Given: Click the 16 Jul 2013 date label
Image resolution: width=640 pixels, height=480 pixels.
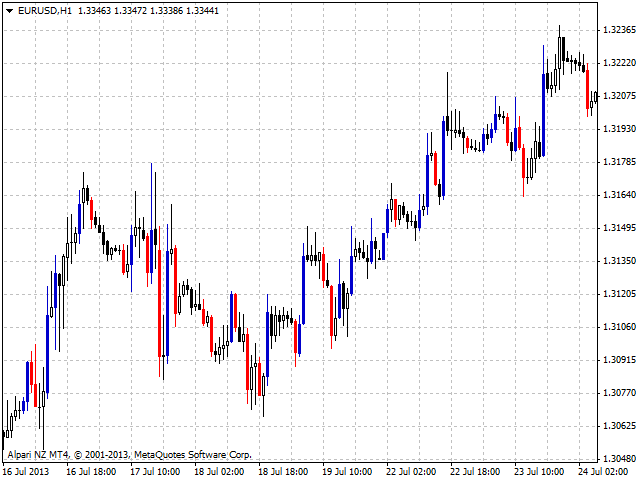Looking at the screenshot, I should 26,471.
